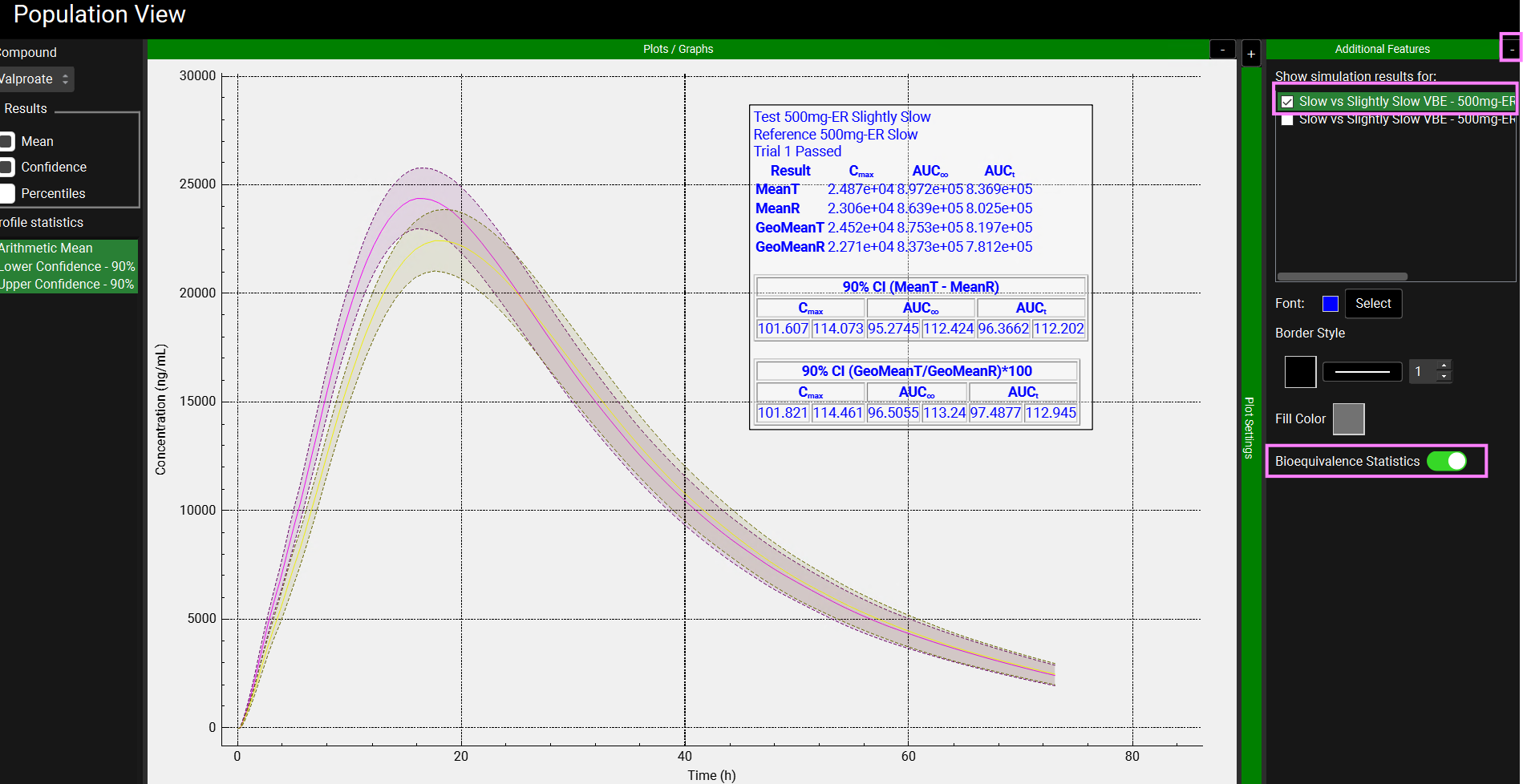Viewport: 1523px width, 784px height.
Task: Open the gray Fill Color swatch
Action: 1348,418
